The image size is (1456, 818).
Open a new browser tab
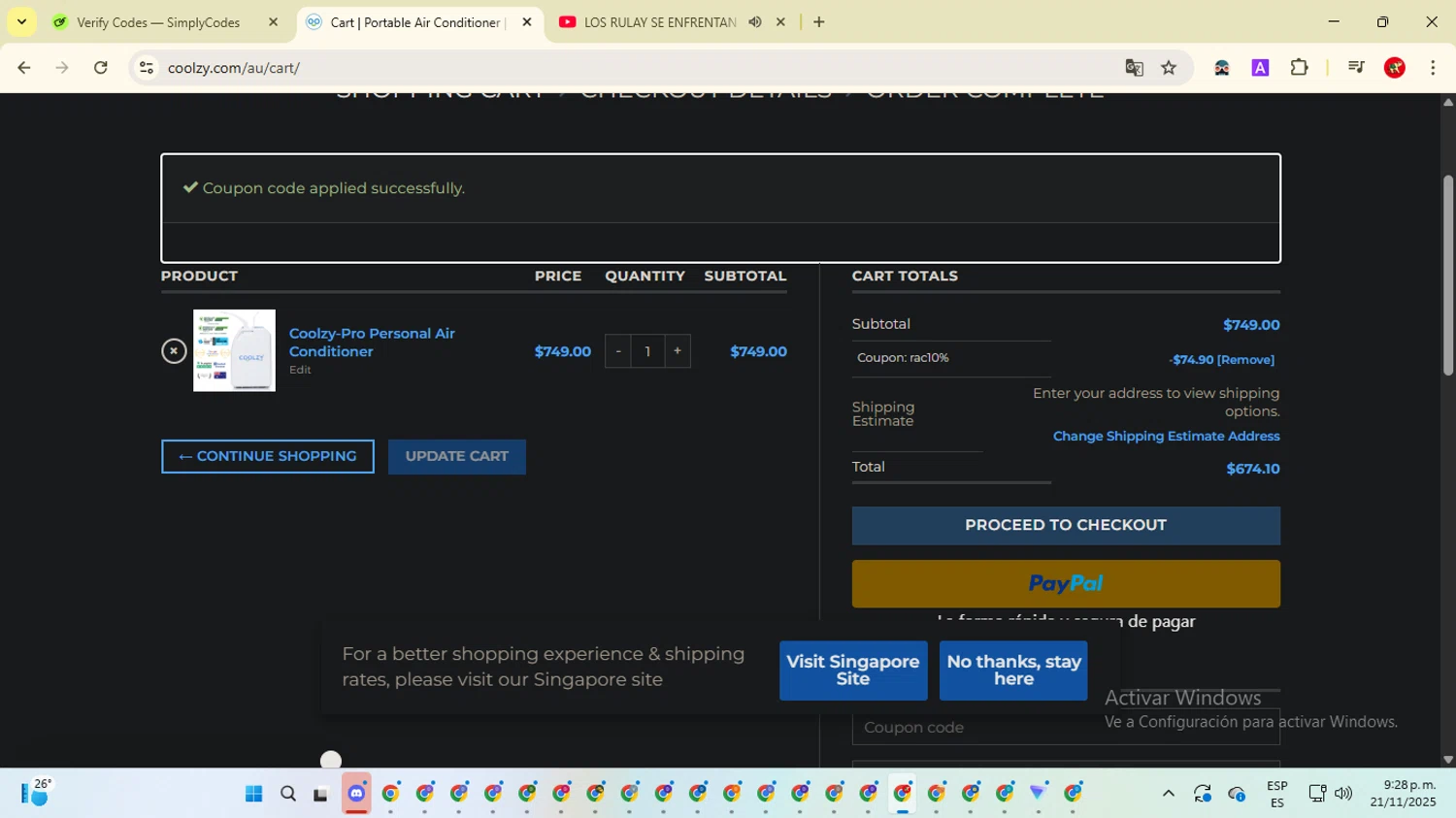point(819,22)
